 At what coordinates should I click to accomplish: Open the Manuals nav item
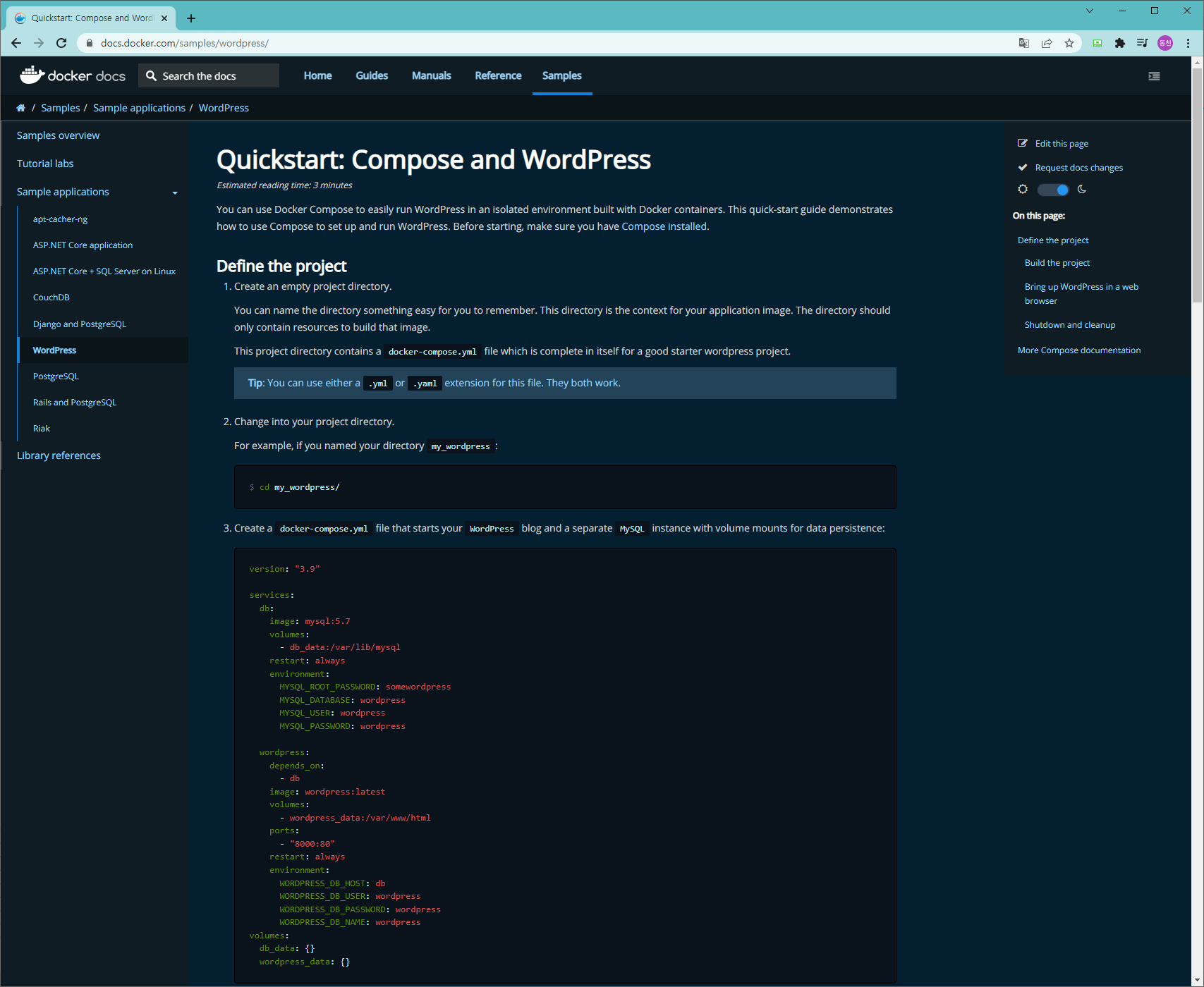pyautogui.click(x=432, y=75)
